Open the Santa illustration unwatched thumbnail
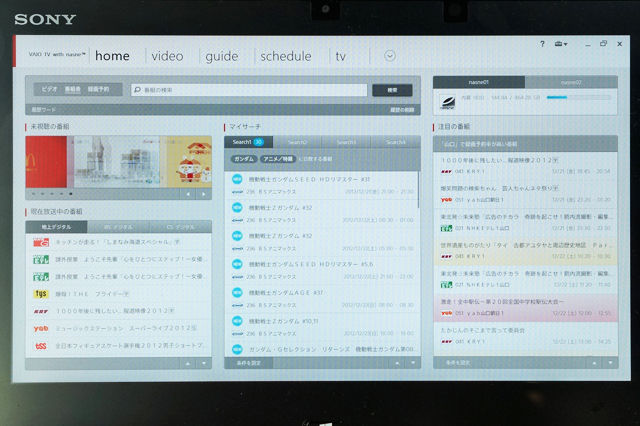Screen dimensions: 640x426 pyautogui.click(x=189, y=162)
